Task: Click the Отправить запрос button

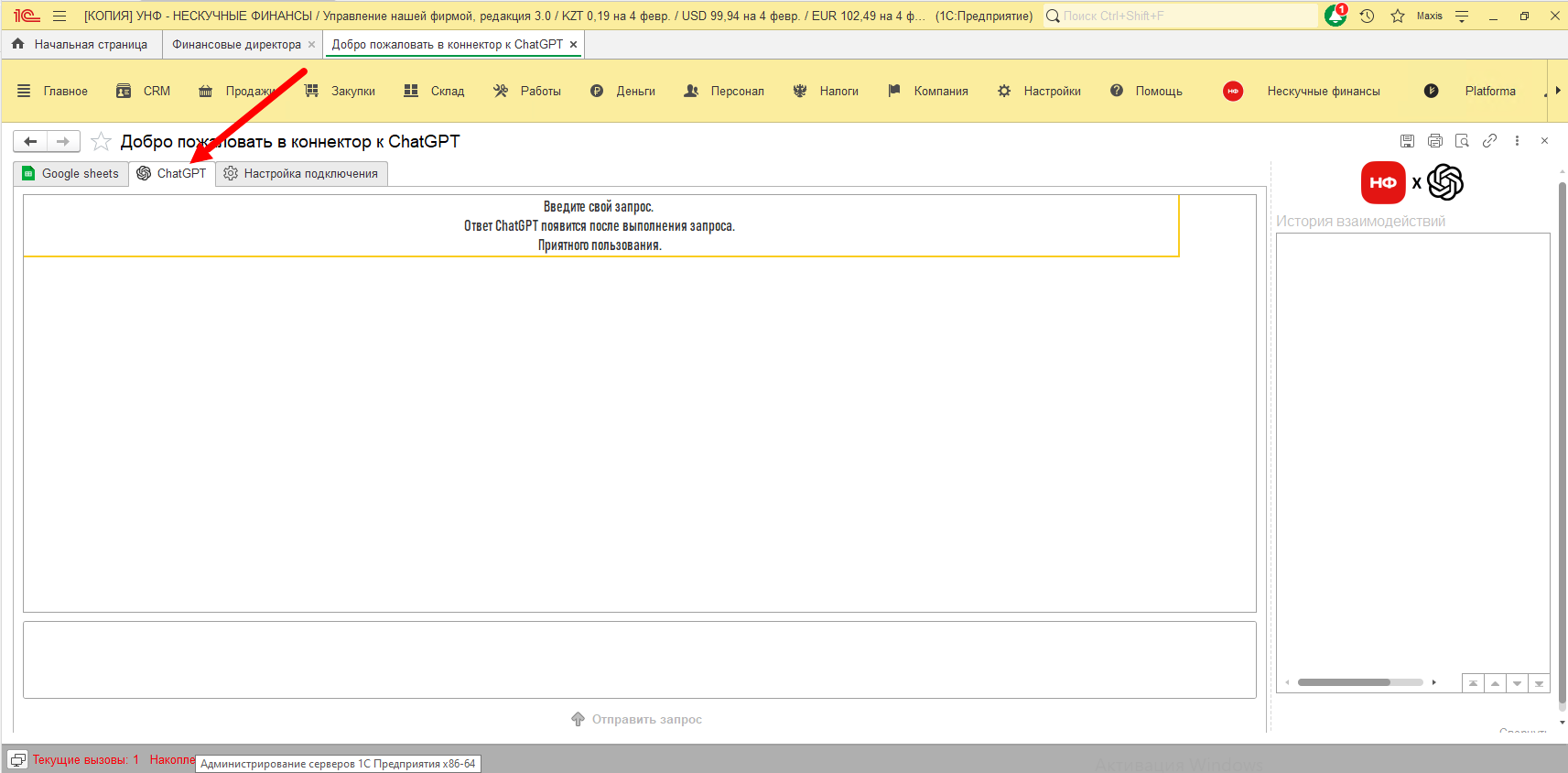Action: pos(637,719)
